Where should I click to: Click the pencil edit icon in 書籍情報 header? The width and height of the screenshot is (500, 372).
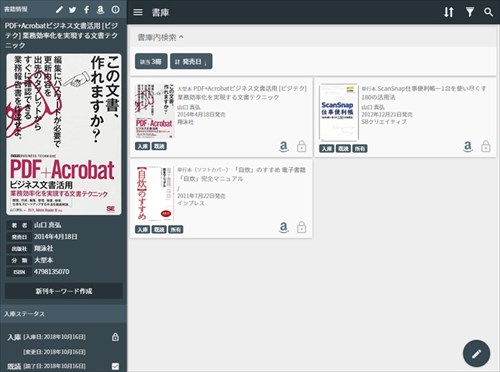pyautogui.click(x=59, y=9)
